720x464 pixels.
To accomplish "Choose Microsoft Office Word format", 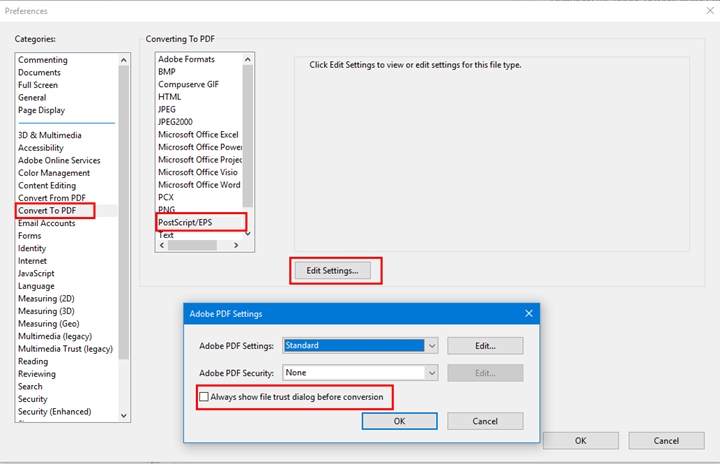I will click(199, 185).
